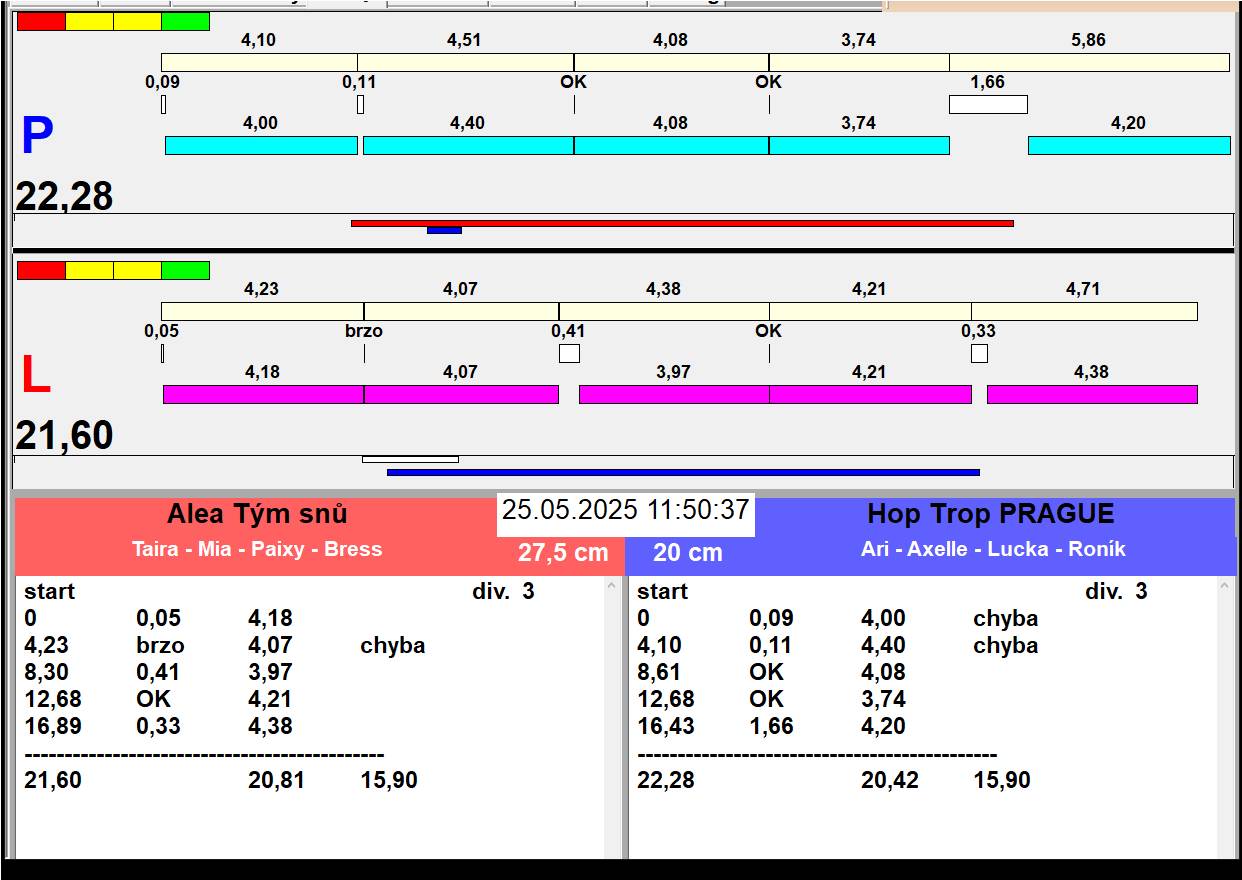Select the magenta 4,18 run bar in lane L
The width and height of the screenshot is (1242, 880).
pos(263,394)
